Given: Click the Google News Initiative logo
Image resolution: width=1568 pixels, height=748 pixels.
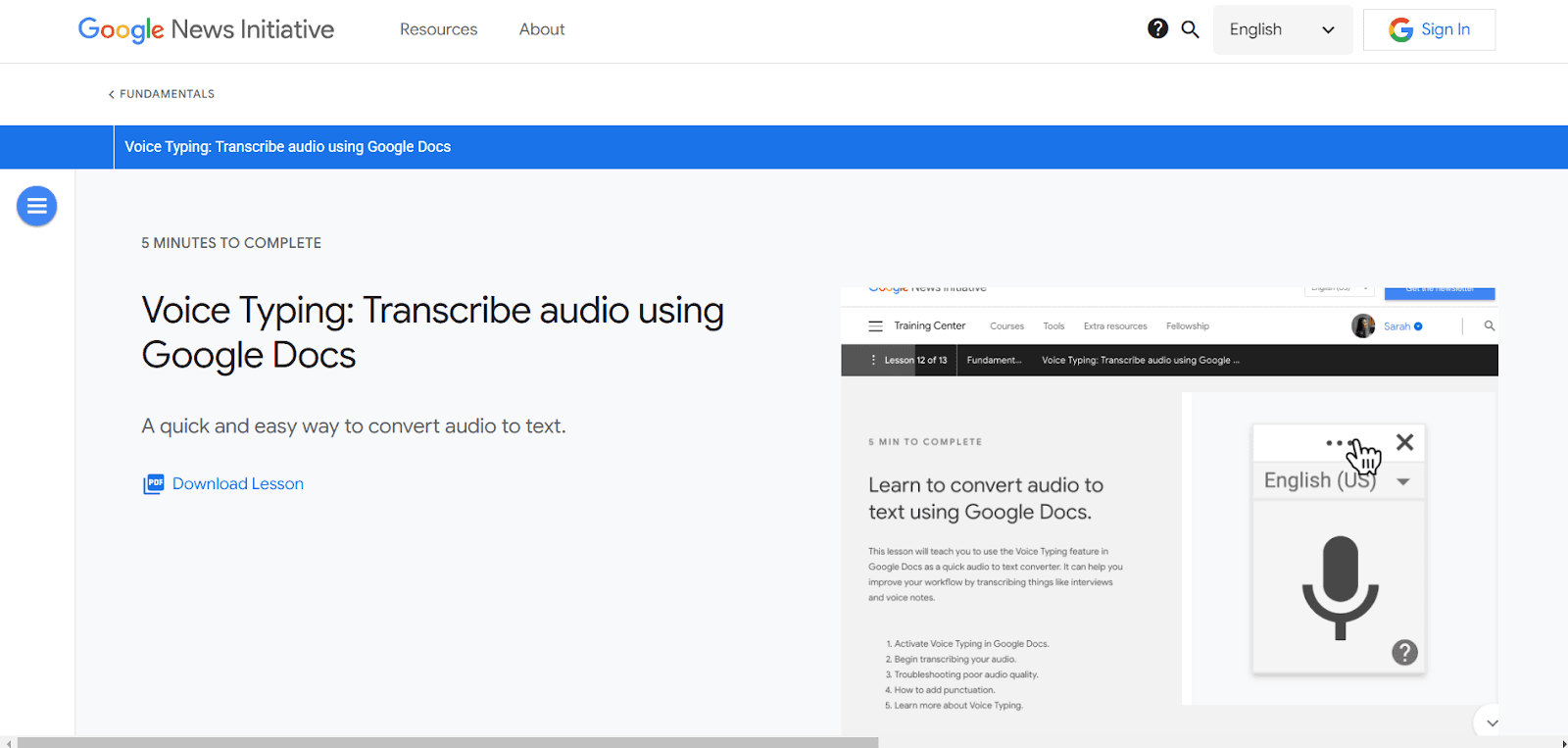Looking at the screenshot, I should click(206, 29).
